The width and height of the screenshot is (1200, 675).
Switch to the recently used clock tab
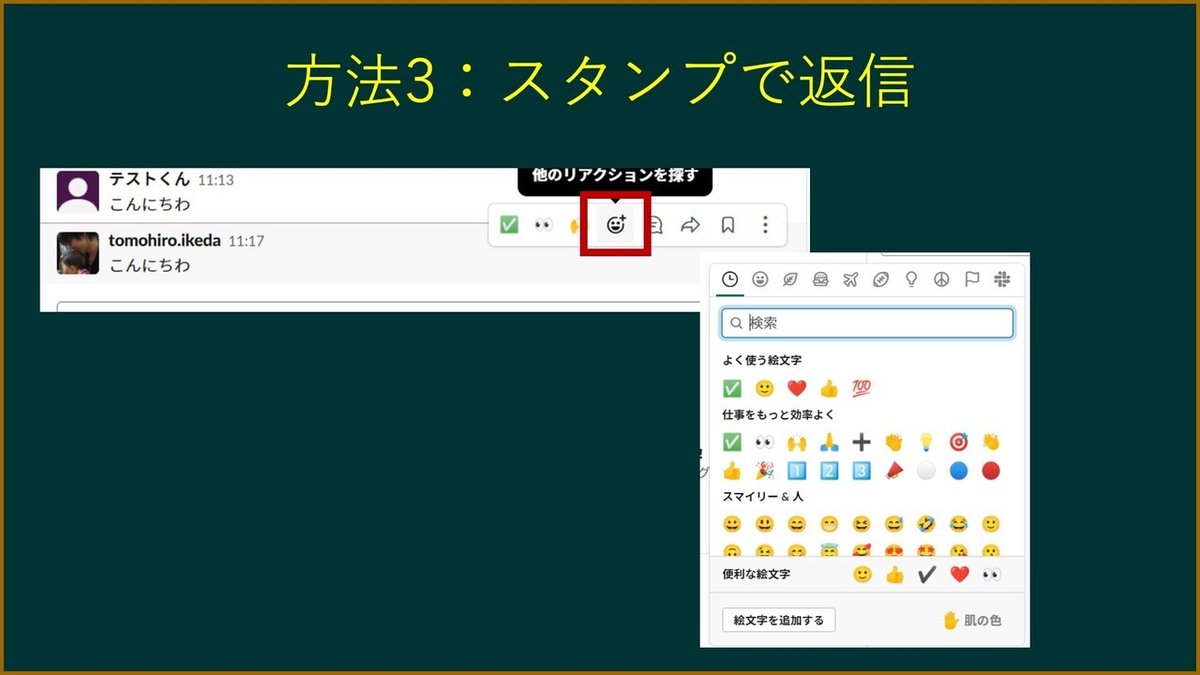click(731, 280)
